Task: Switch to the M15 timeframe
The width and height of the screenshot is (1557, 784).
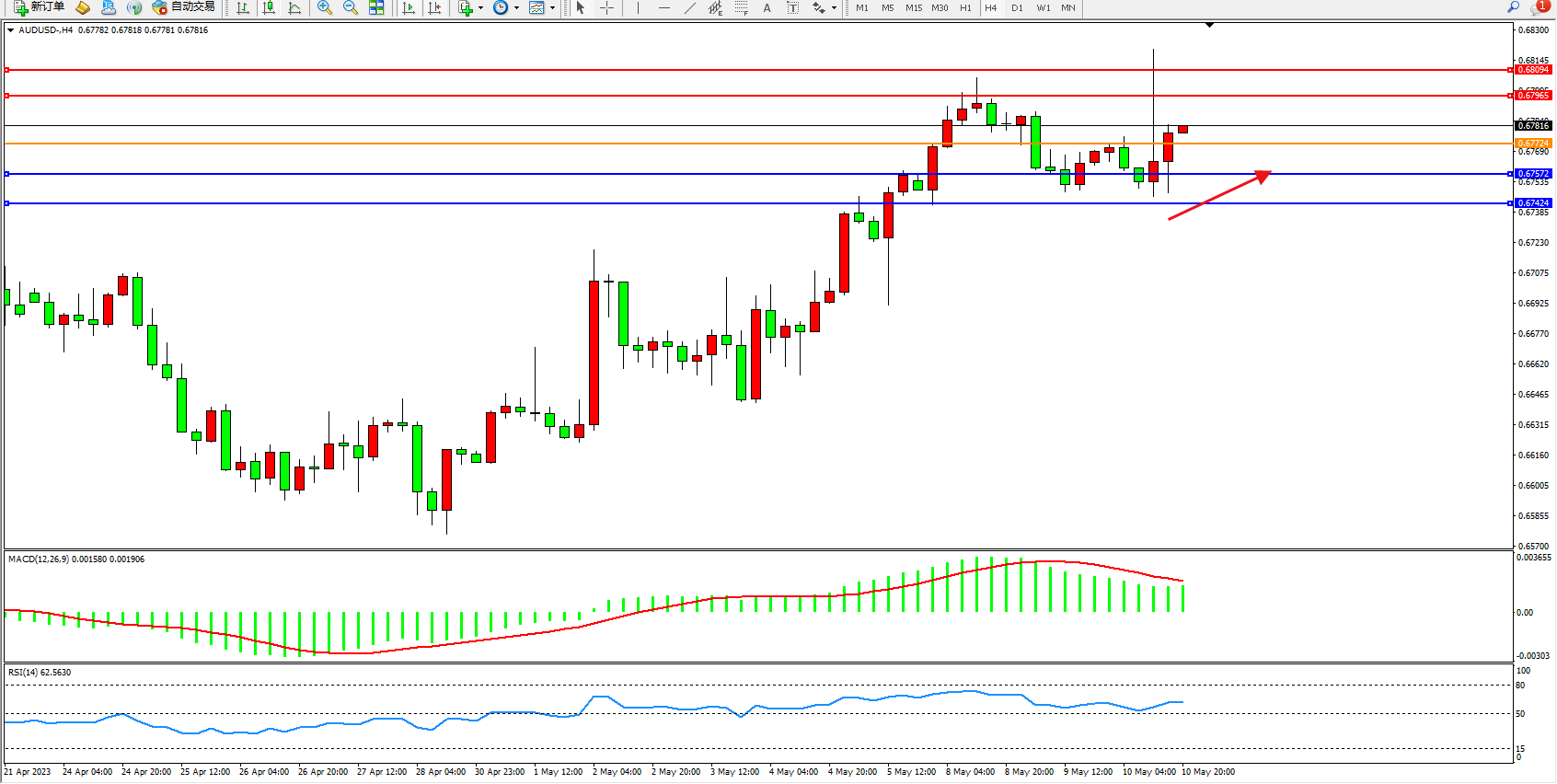Action: 913,7
